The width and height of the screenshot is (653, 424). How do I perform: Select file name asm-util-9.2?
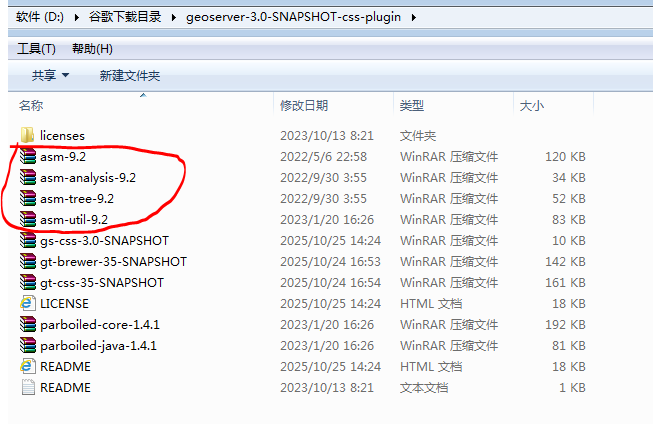74,219
